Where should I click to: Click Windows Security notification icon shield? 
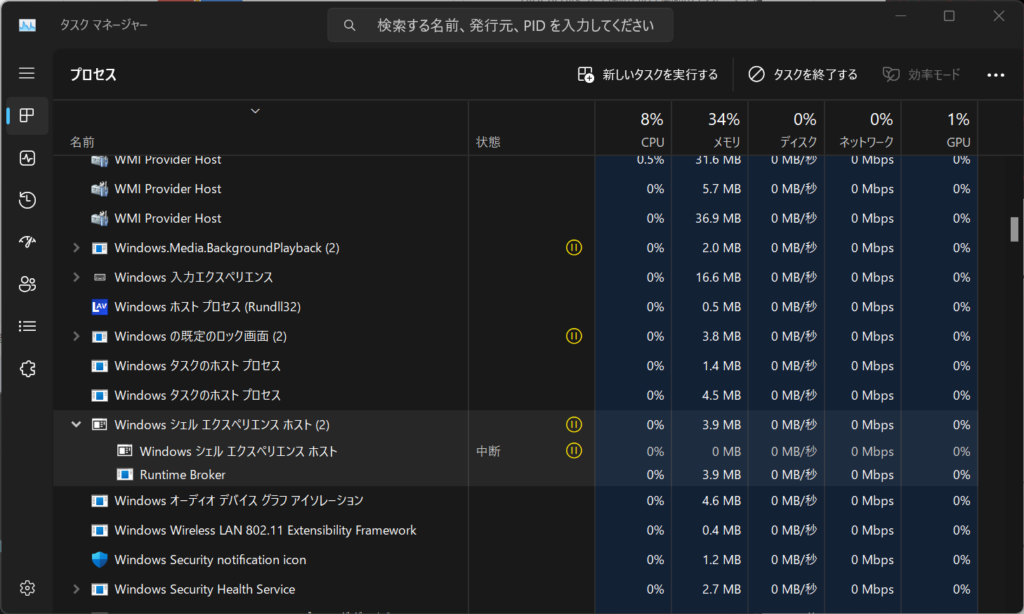[x=99, y=560]
